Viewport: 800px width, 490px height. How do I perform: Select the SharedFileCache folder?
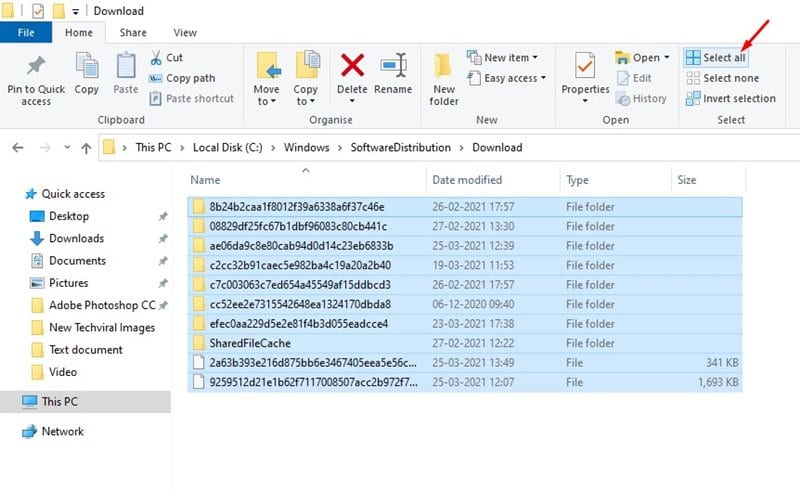pos(465,343)
